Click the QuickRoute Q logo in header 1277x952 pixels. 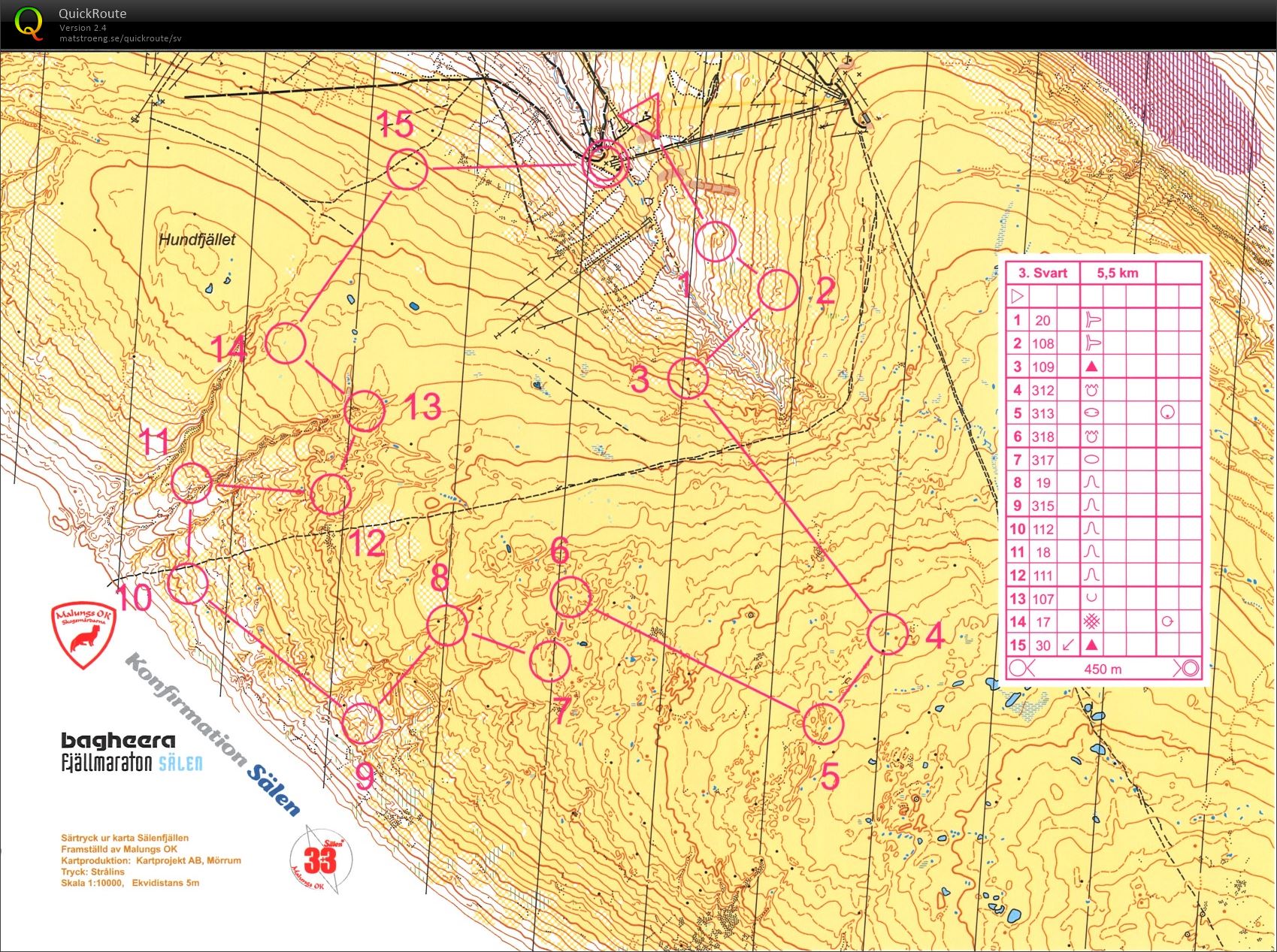[29, 23]
